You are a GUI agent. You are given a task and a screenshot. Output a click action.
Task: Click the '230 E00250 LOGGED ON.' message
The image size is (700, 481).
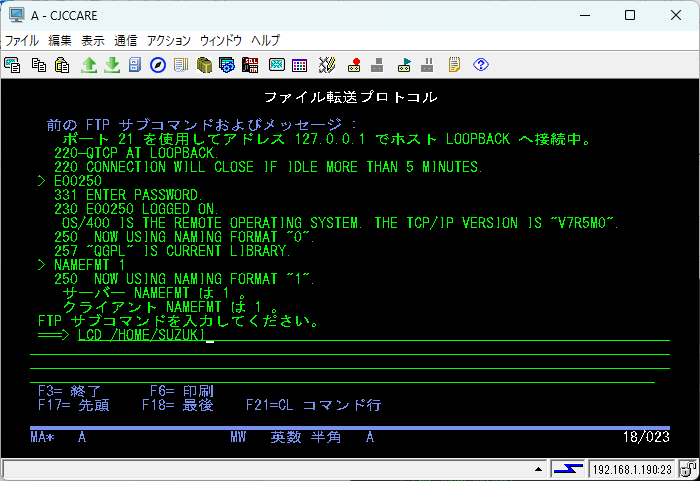tap(137, 209)
